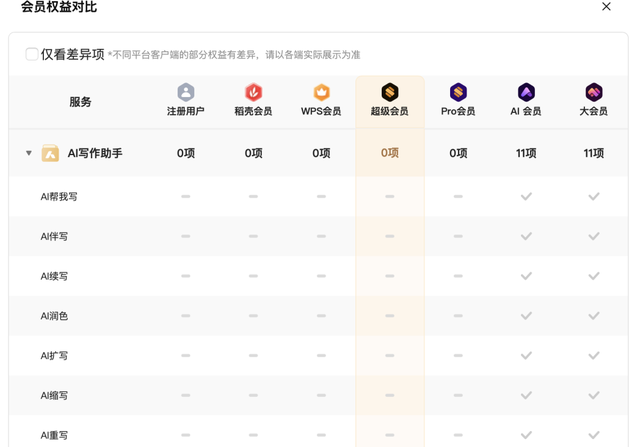This screenshot has height=447, width=640.
Task: Click the 服务 column header
Action: tap(80, 102)
